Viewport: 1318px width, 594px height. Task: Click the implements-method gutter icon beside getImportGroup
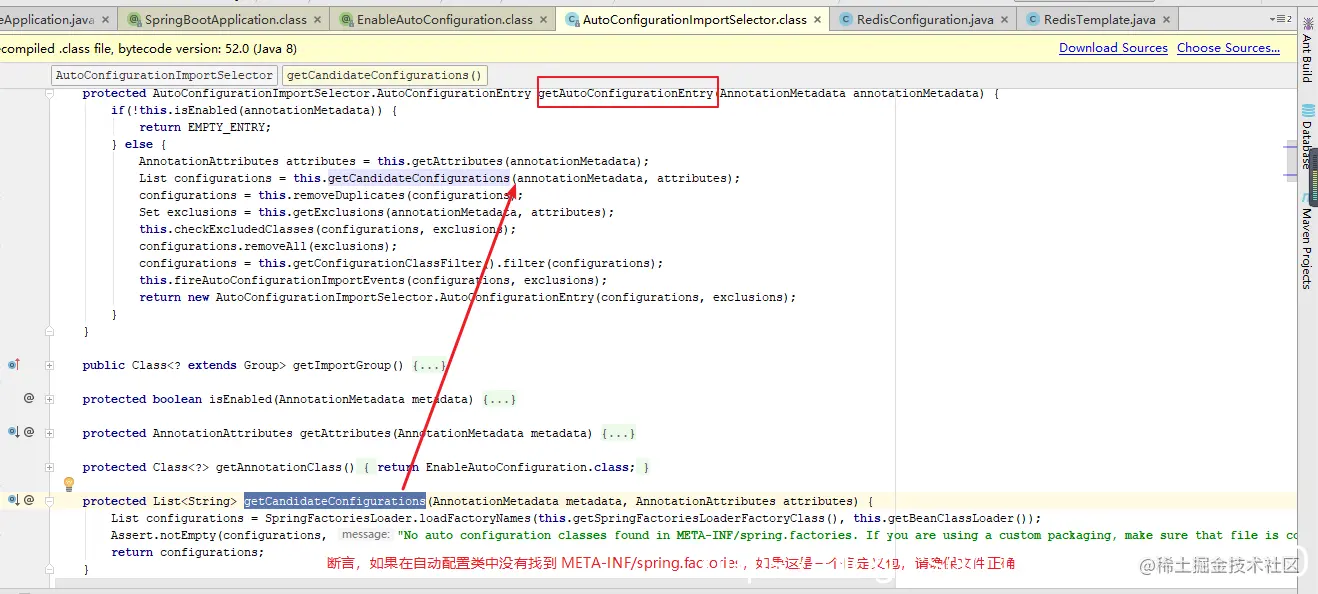(x=14, y=365)
